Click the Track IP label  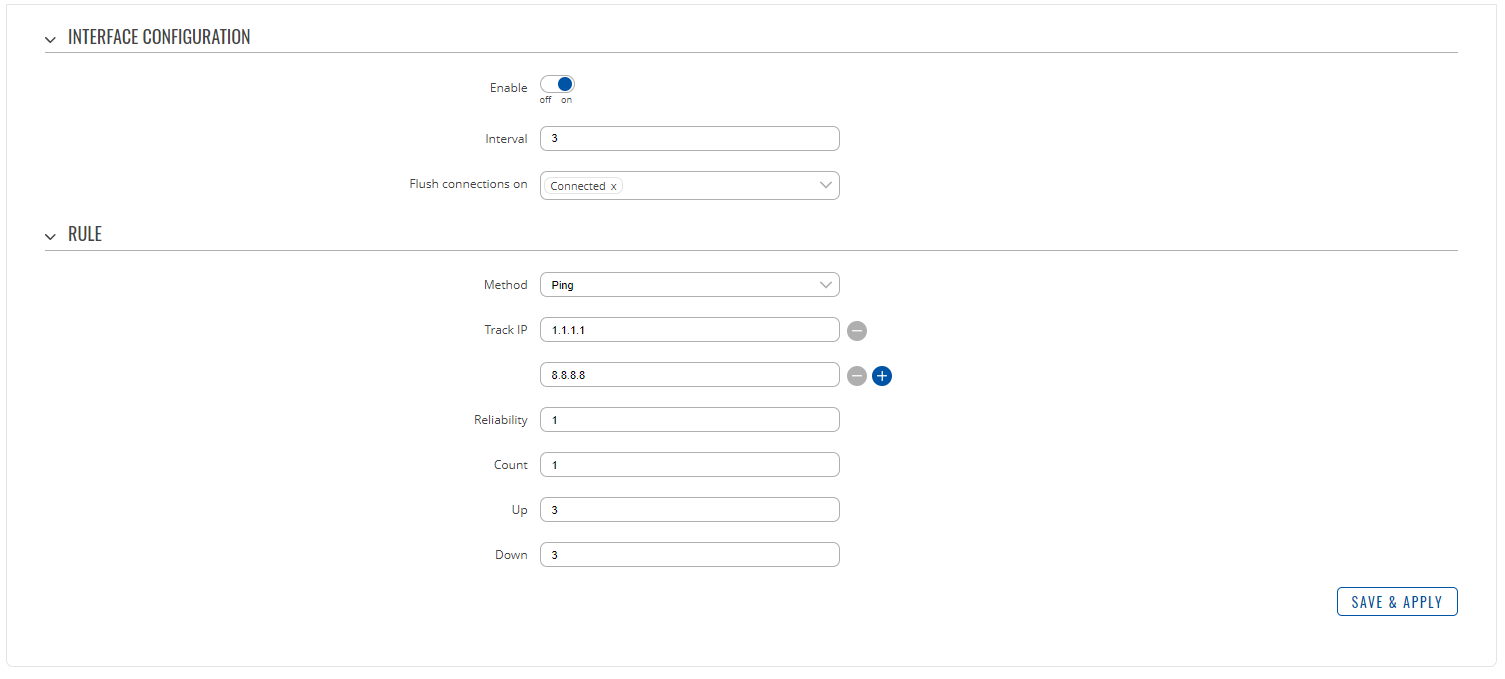pos(506,329)
